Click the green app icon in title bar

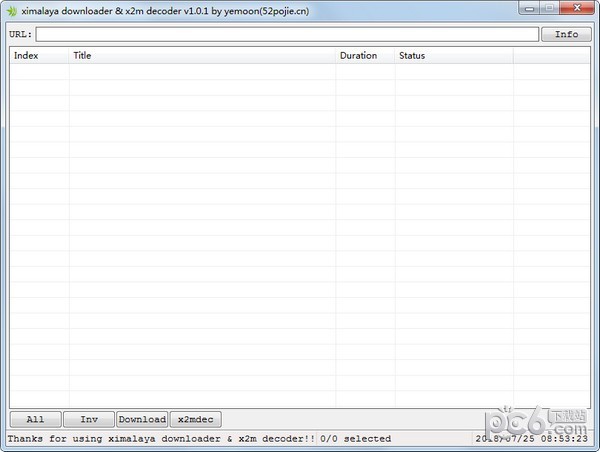tap(12, 11)
